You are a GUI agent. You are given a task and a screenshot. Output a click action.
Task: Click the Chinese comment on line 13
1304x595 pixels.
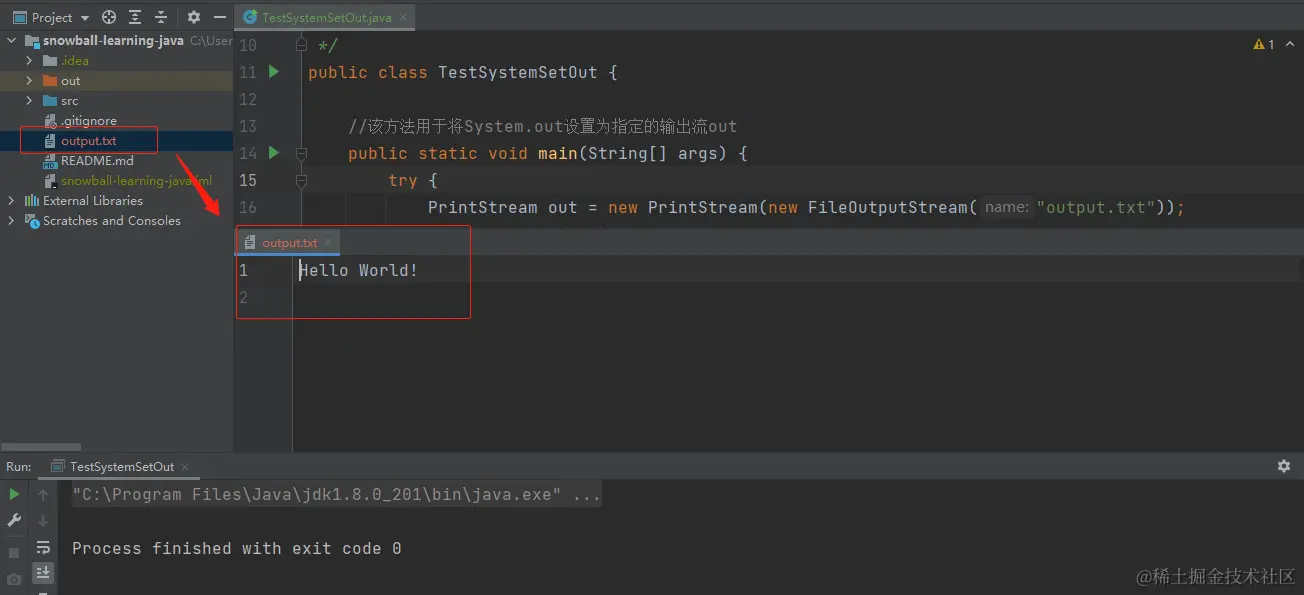(x=542, y=126)
